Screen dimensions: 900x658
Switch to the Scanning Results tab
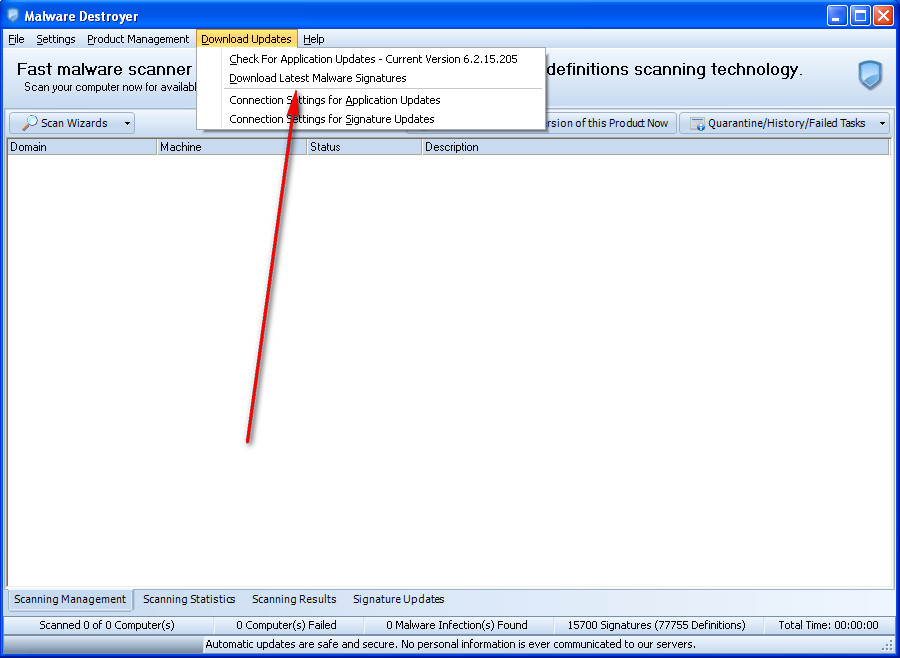click(x=294, y=599)
